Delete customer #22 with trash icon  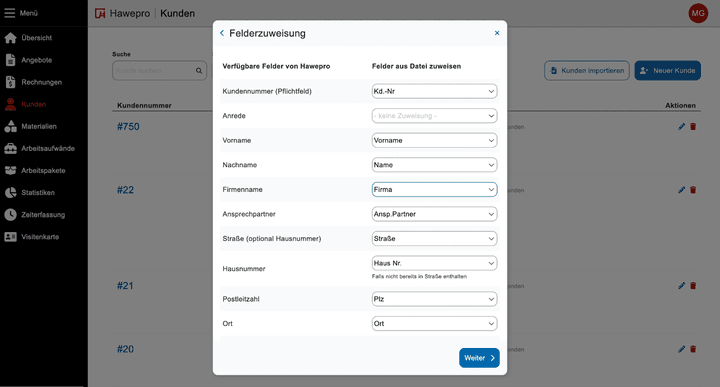click(693, 190)
